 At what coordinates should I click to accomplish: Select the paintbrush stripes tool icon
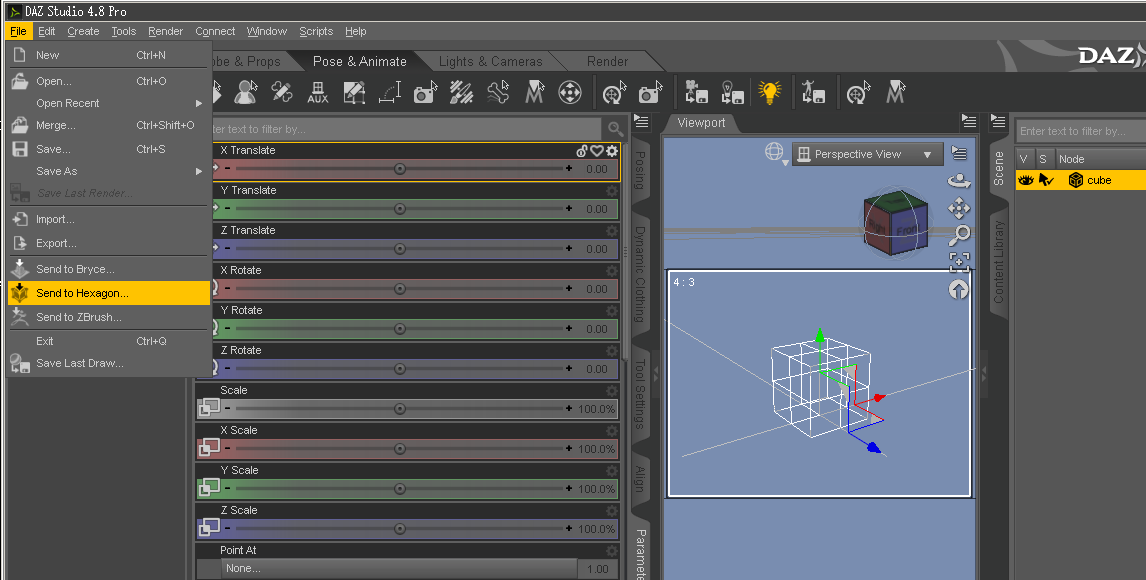point(461,92)
